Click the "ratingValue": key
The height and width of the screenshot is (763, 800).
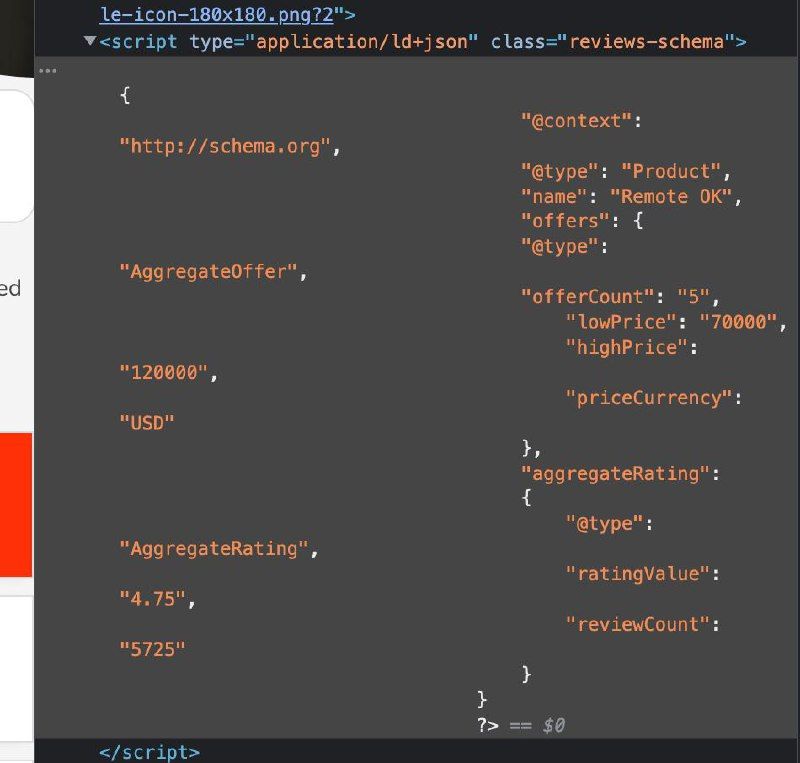pyautogui.click(x=643, y=574)
